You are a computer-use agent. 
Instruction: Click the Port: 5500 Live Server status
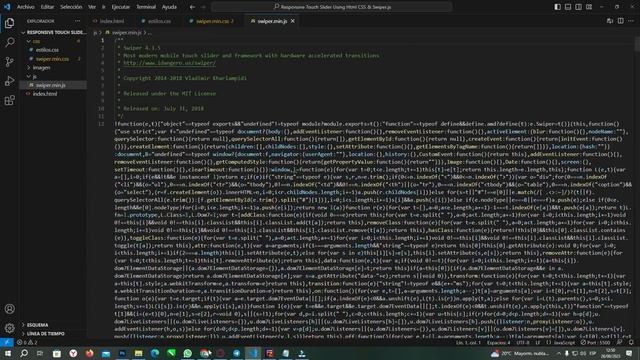(x=596, y=342)
